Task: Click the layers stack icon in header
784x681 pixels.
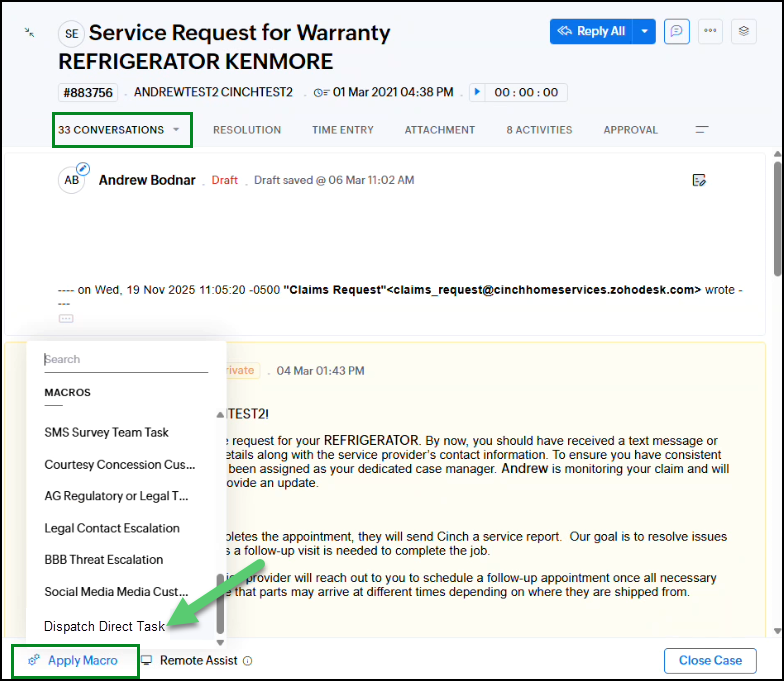Action: tap(744, 31)
